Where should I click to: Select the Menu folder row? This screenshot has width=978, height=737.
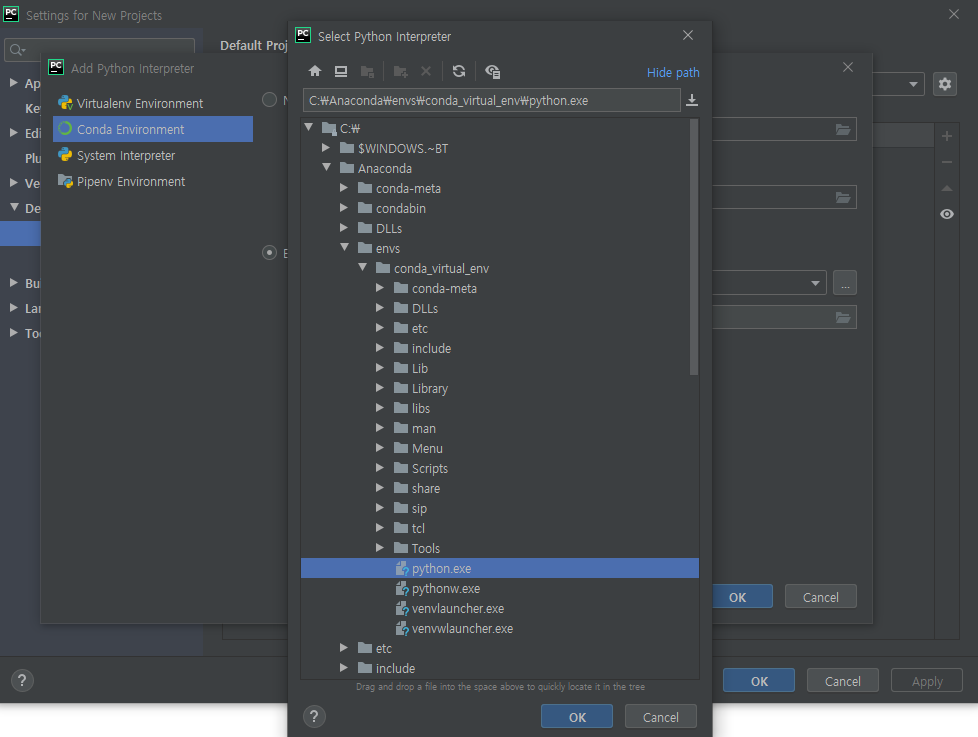click(x=500, y=448)
